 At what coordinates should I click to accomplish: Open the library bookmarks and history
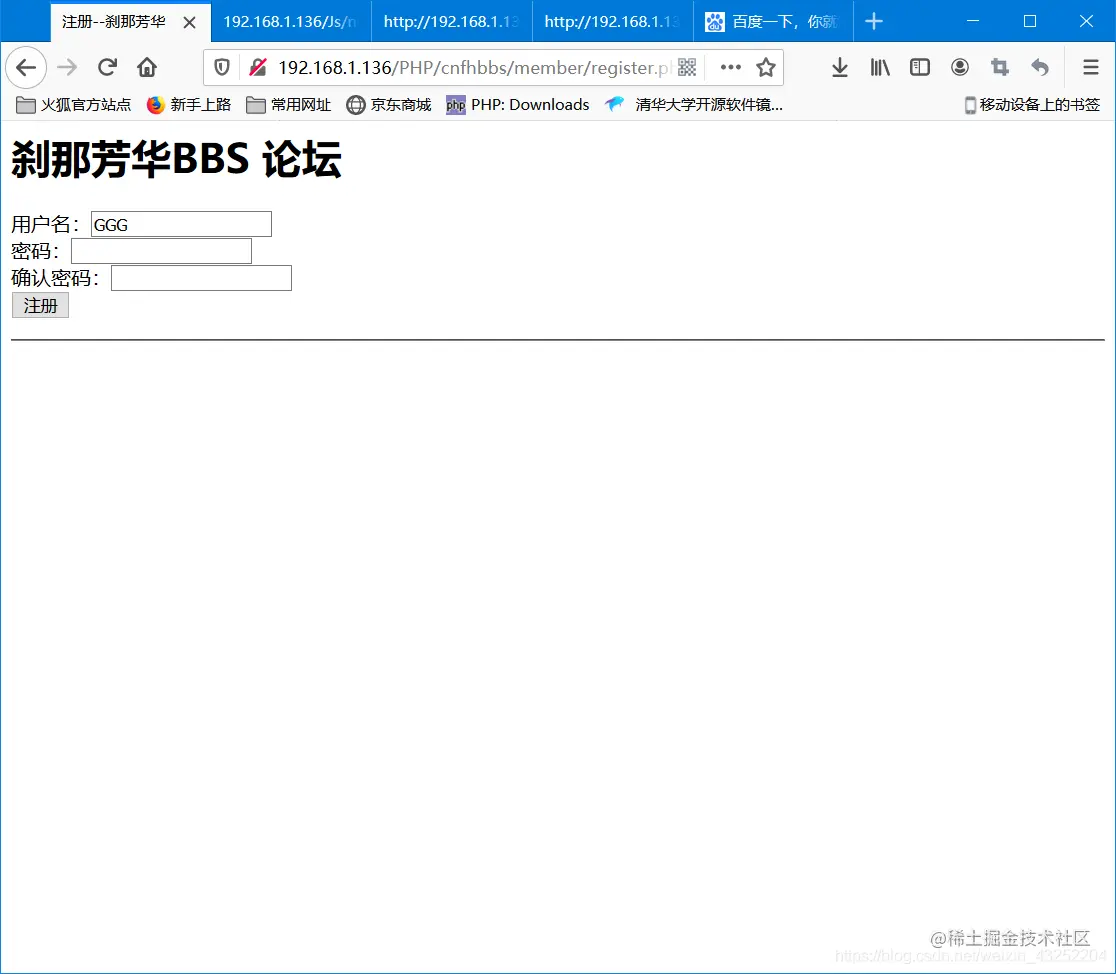[x=880, y=68]
